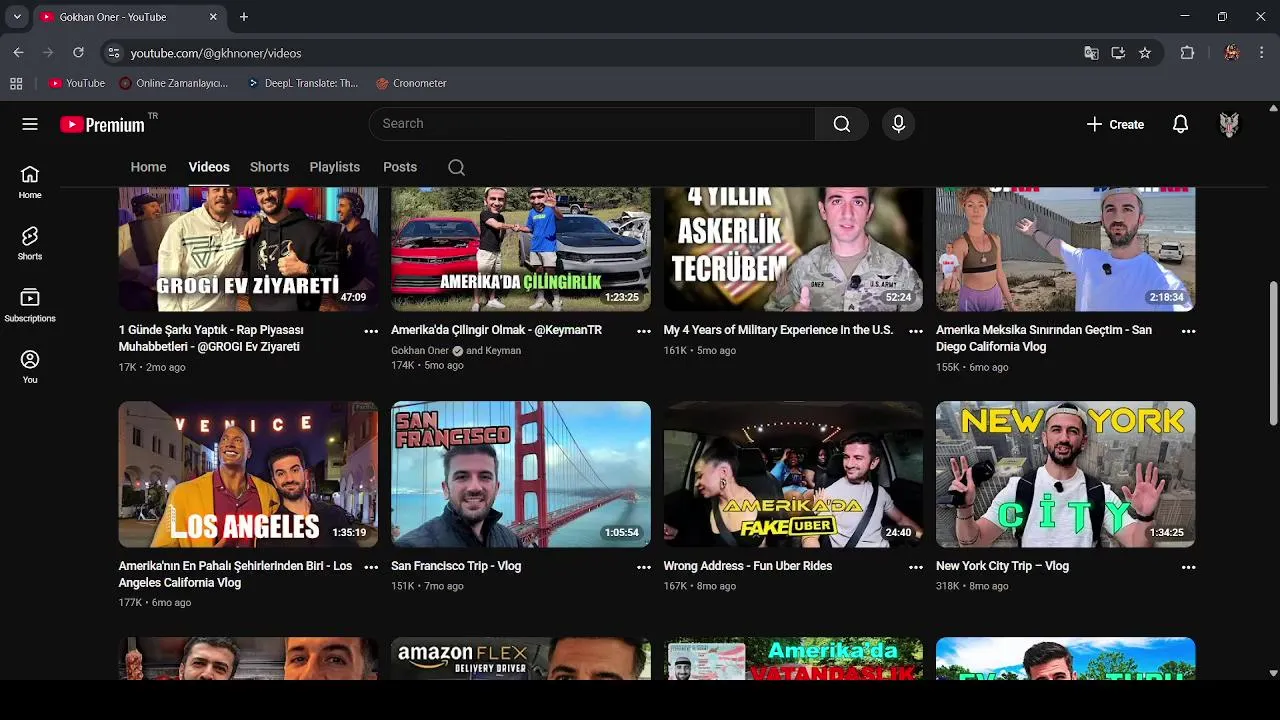Screen dimensions: 1280x720
Task: Open the Playlists tab
Action: [334, 167]
